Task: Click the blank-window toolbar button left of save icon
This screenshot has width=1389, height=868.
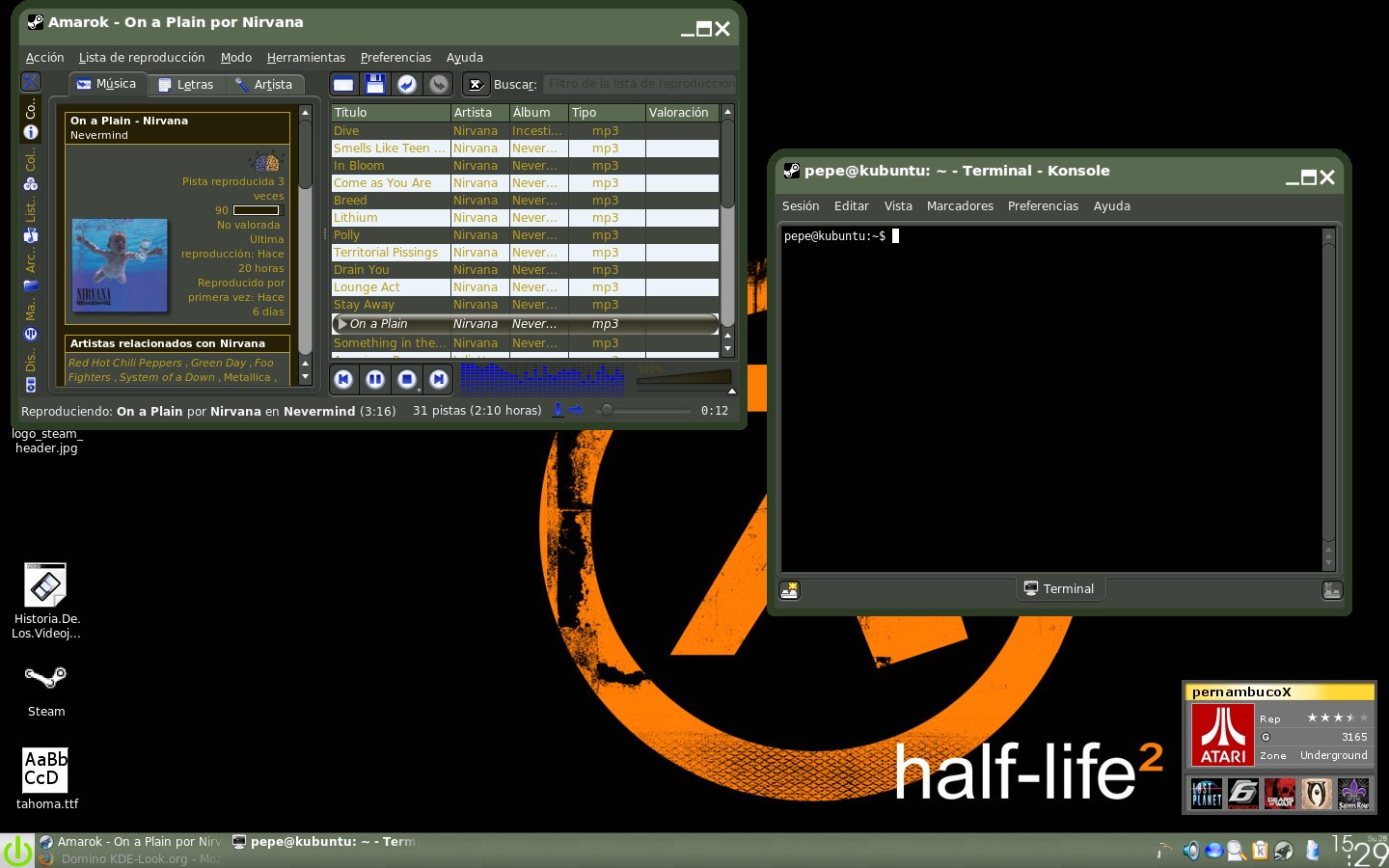Action: pyautogui.click(x=343, y=84)
